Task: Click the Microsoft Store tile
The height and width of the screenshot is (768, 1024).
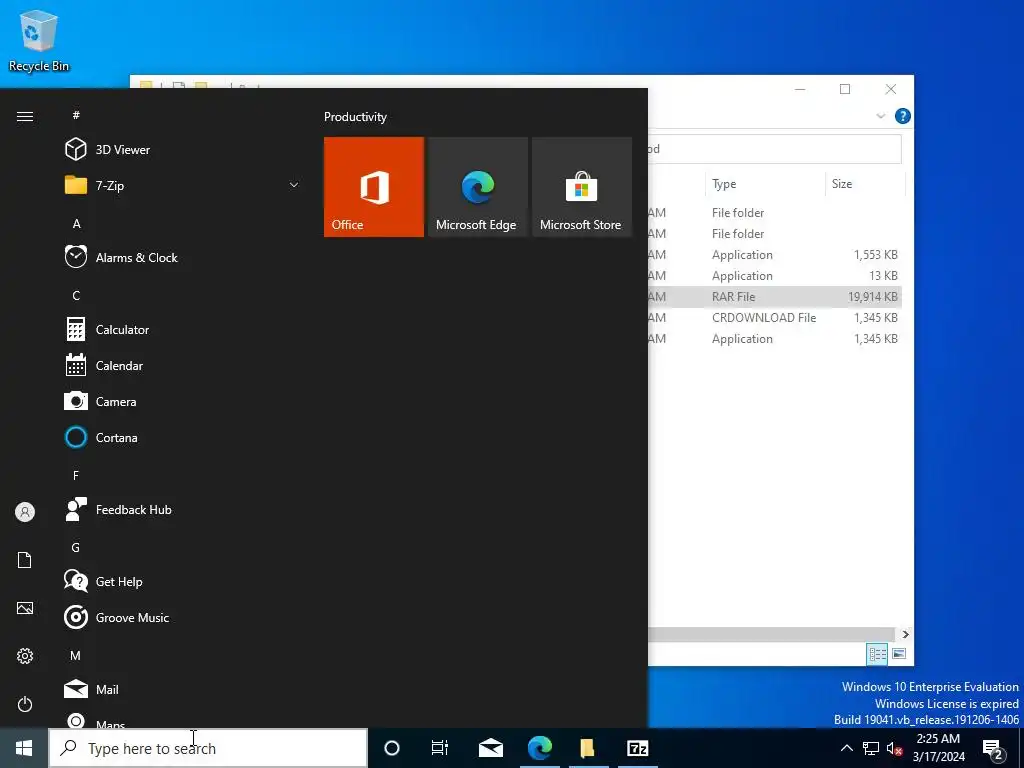Action: pos(582,187)
